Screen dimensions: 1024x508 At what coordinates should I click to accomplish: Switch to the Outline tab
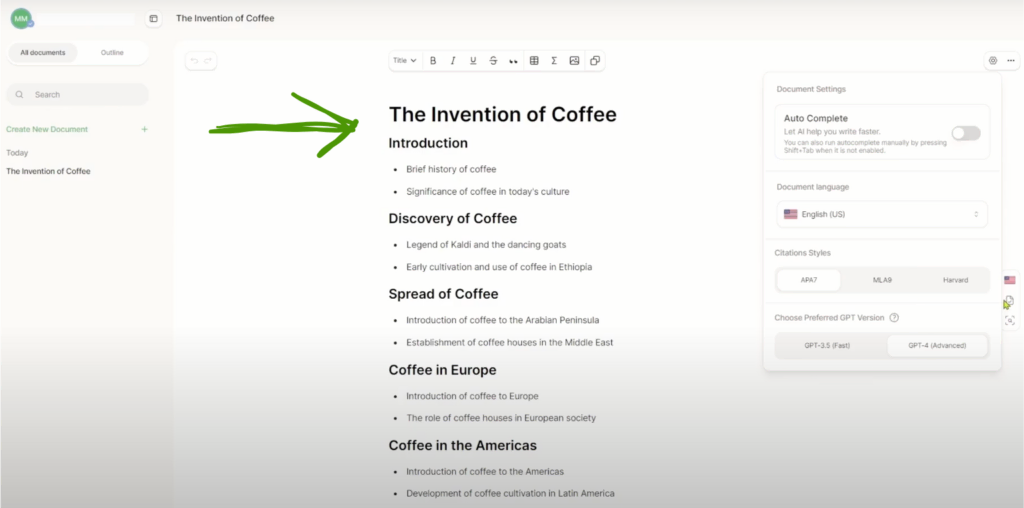113,53
